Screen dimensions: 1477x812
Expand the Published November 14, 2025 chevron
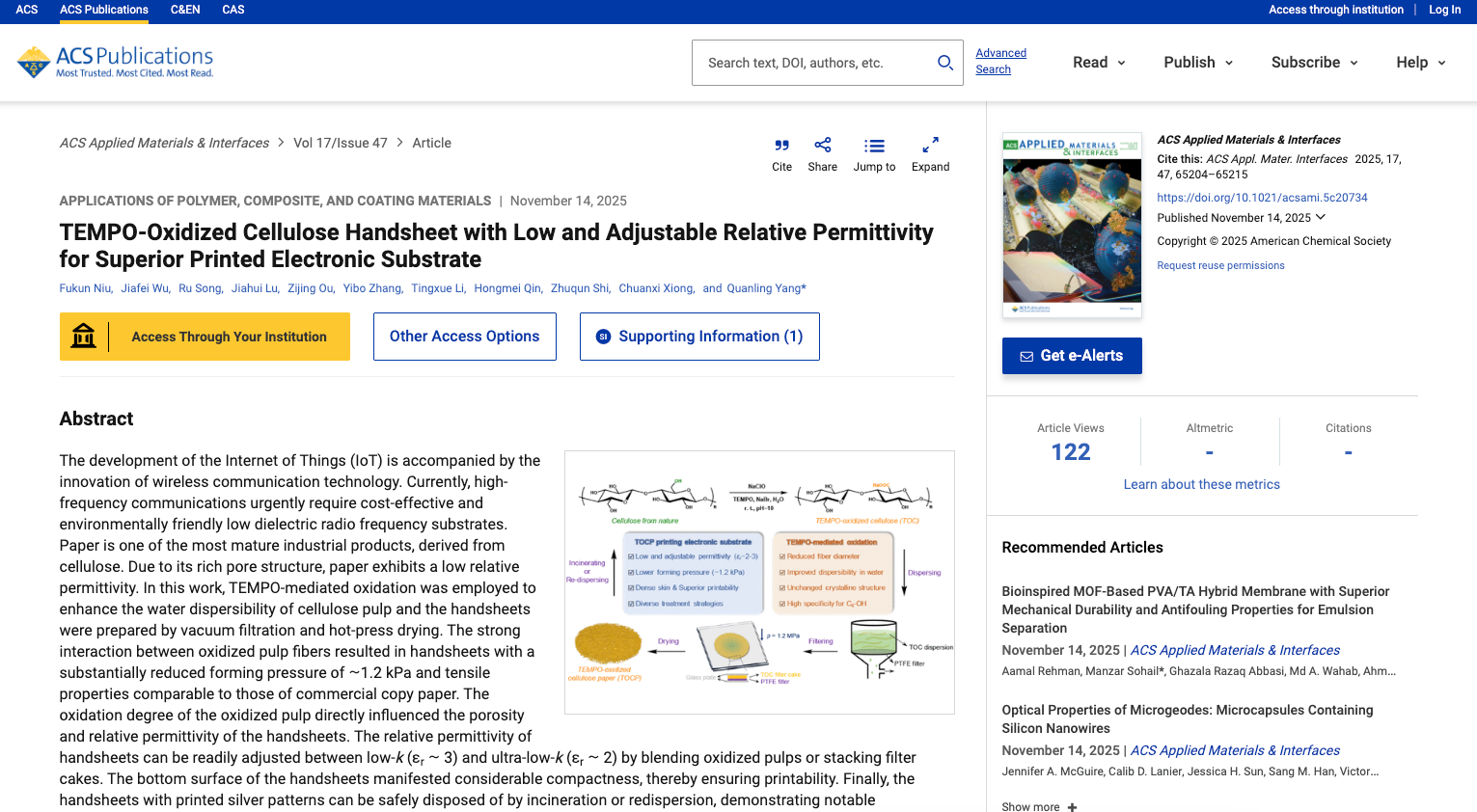[x=1321, y=218]
